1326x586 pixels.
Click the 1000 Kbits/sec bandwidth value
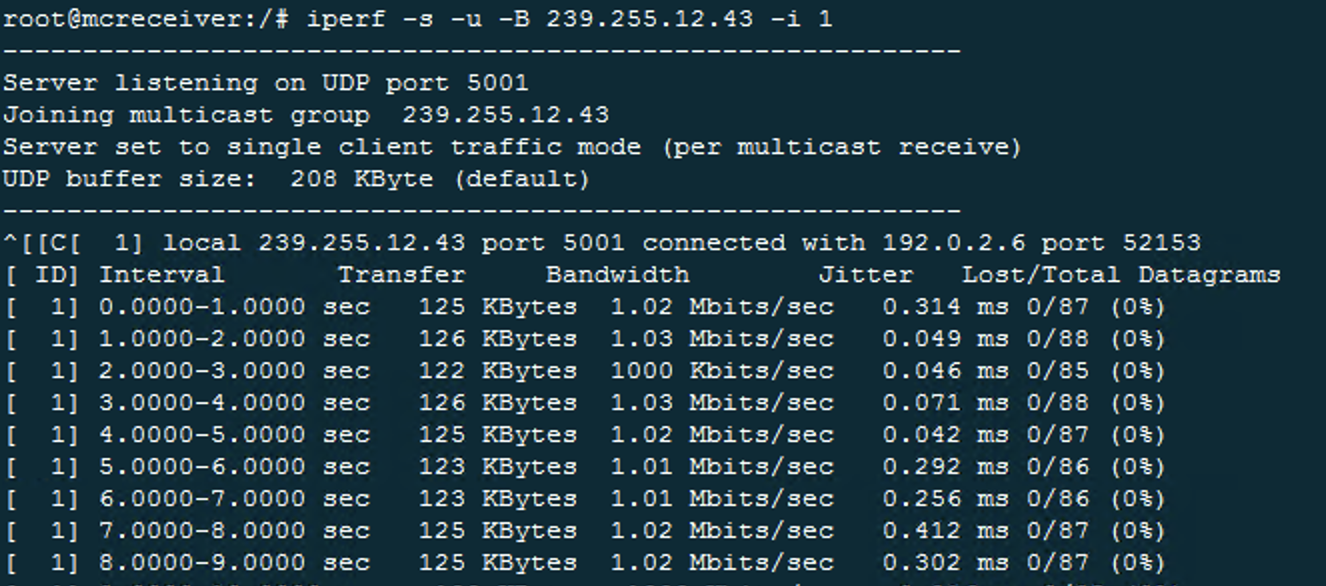coord(721,371)
